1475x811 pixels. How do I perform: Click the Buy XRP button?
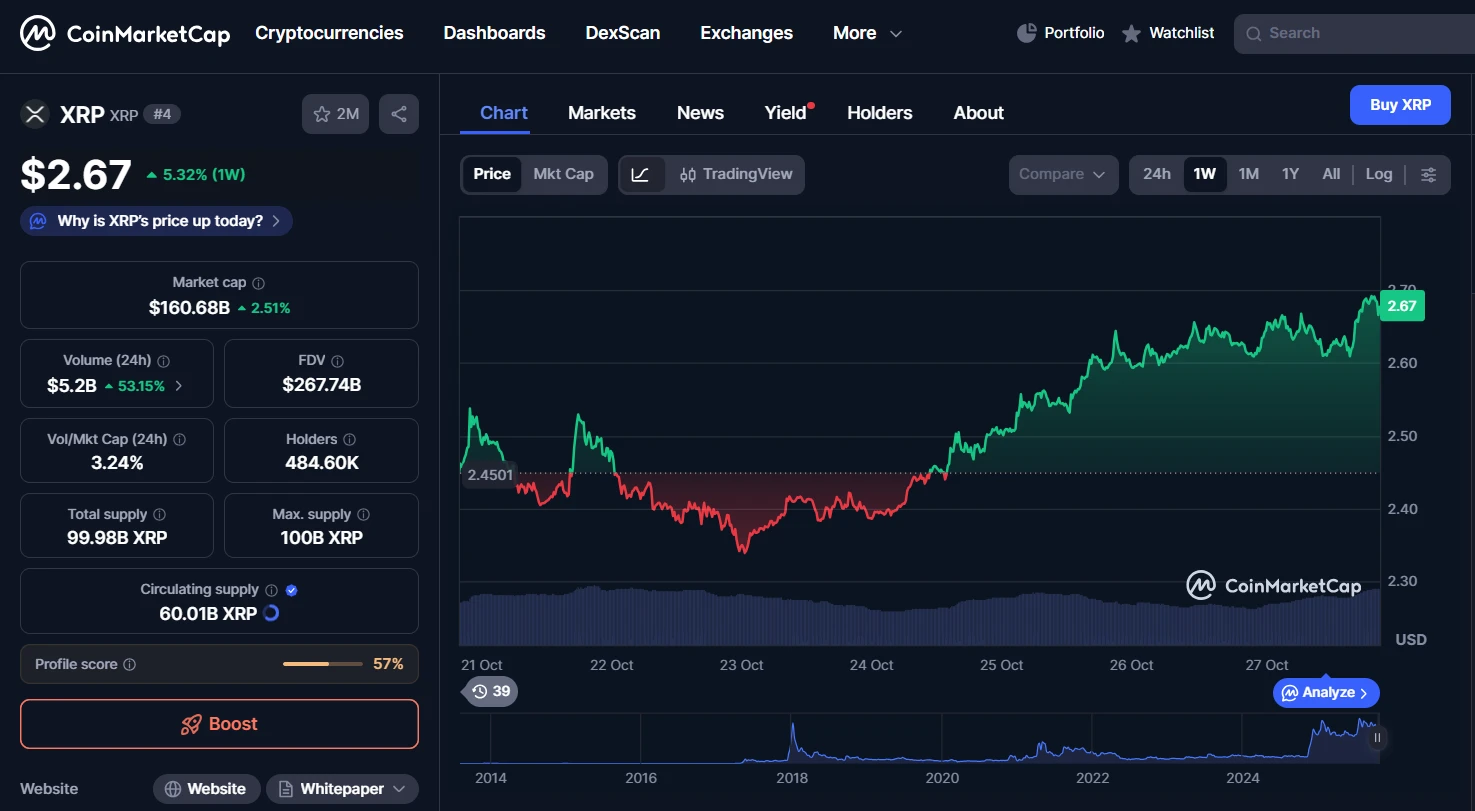click(1400, 104)
